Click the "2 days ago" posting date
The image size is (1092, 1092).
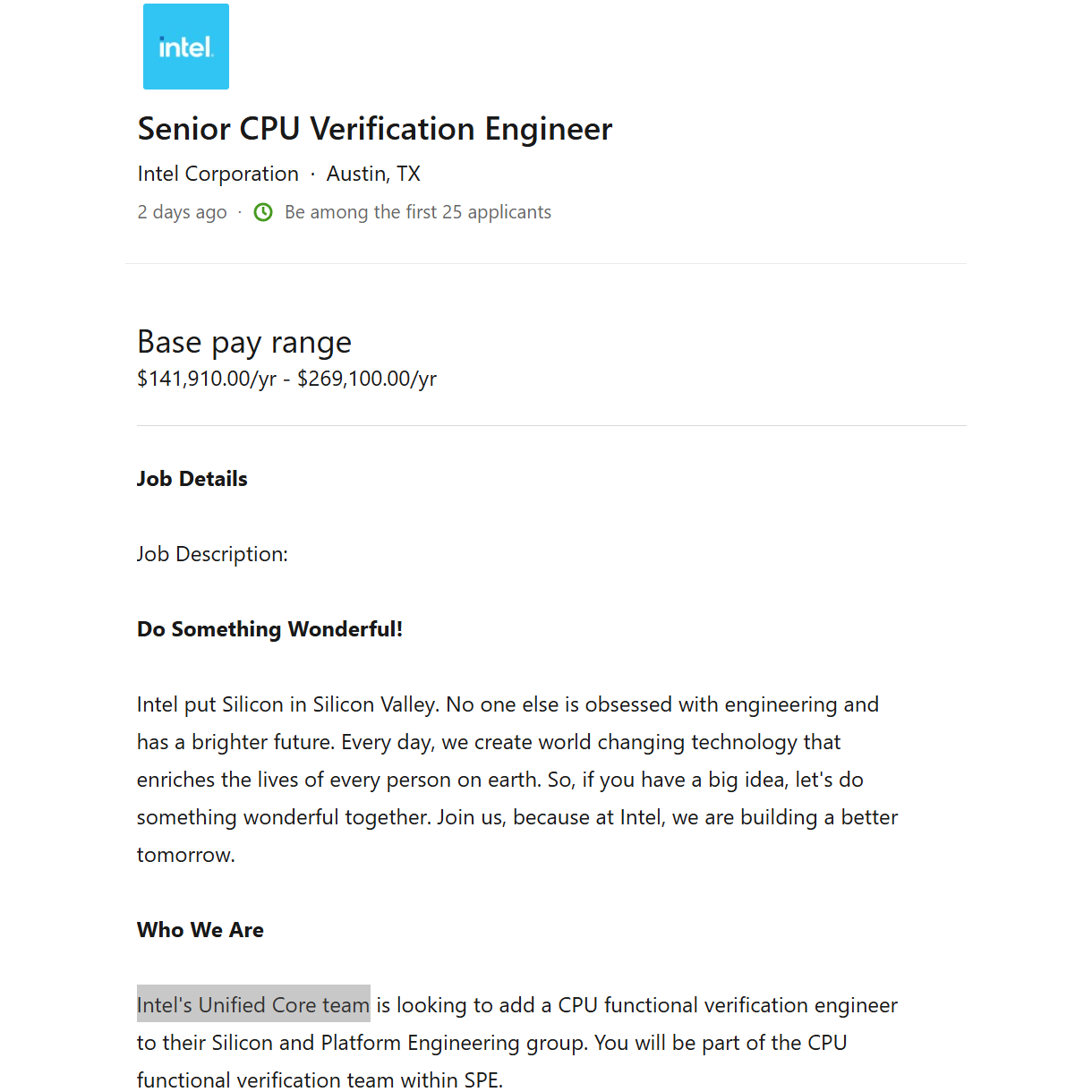pos(182,212)
